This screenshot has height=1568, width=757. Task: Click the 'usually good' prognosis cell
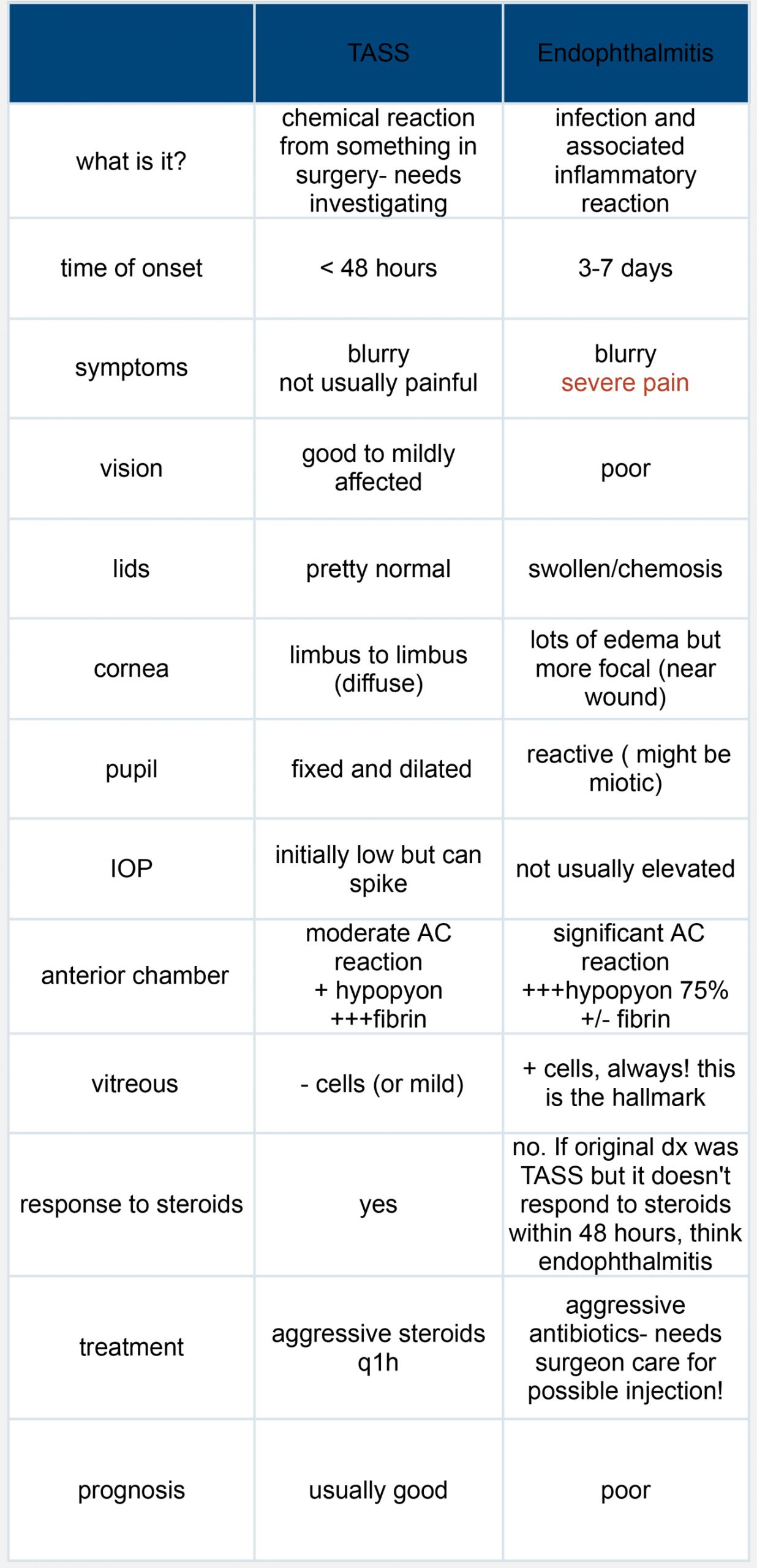[378, 1490]
